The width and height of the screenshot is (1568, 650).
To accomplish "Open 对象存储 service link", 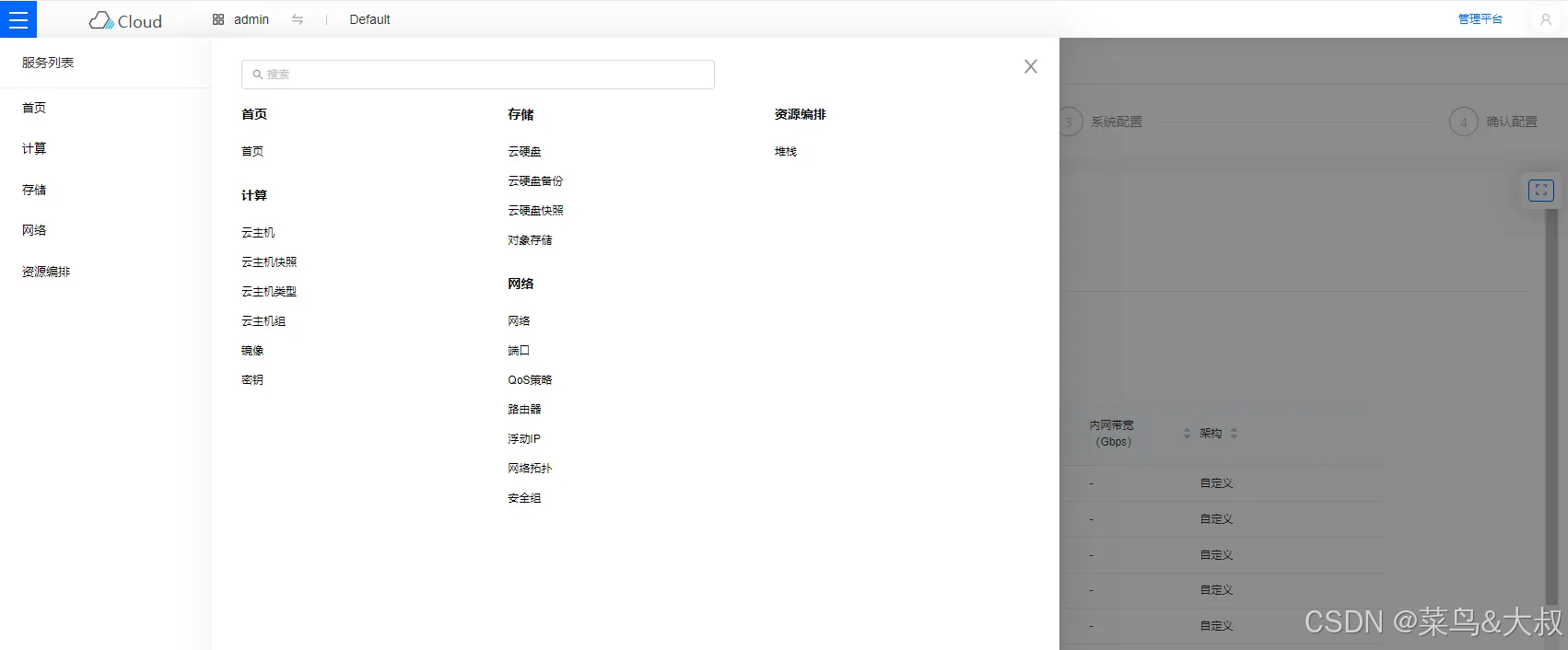I will pos(530,239).
